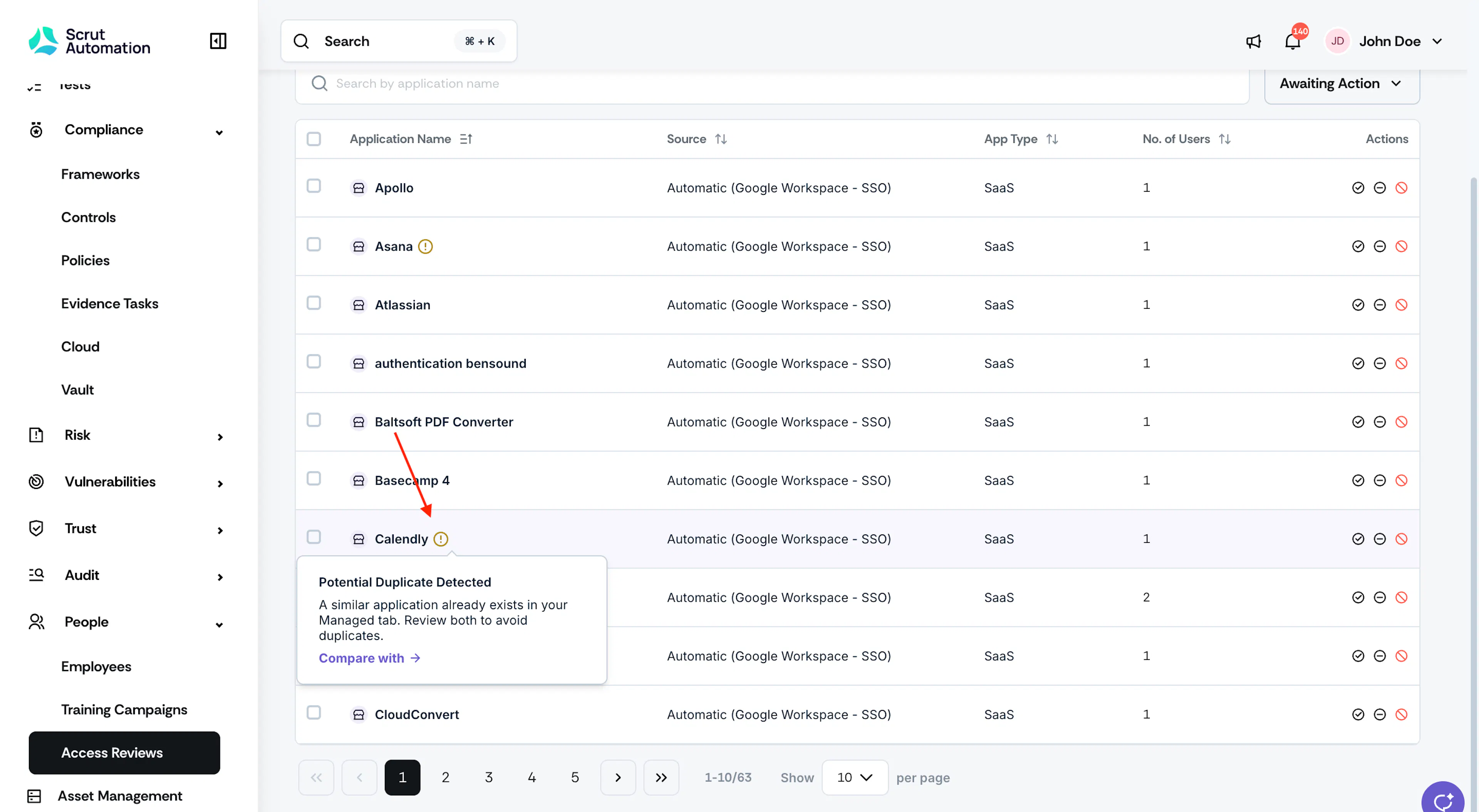The image size is (1479, 812).
Task: Tick the checkbox for Apollo row
Action: 314,186
